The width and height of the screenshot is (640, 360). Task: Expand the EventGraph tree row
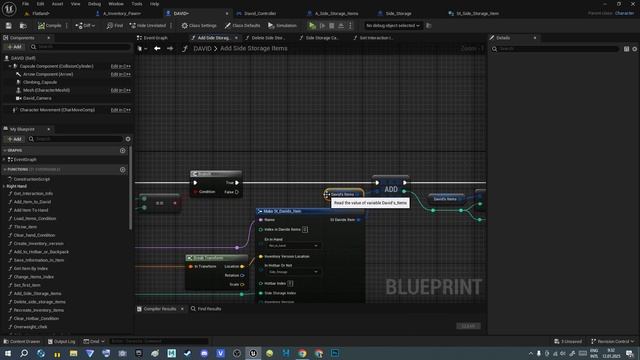(x=5, y=160)
